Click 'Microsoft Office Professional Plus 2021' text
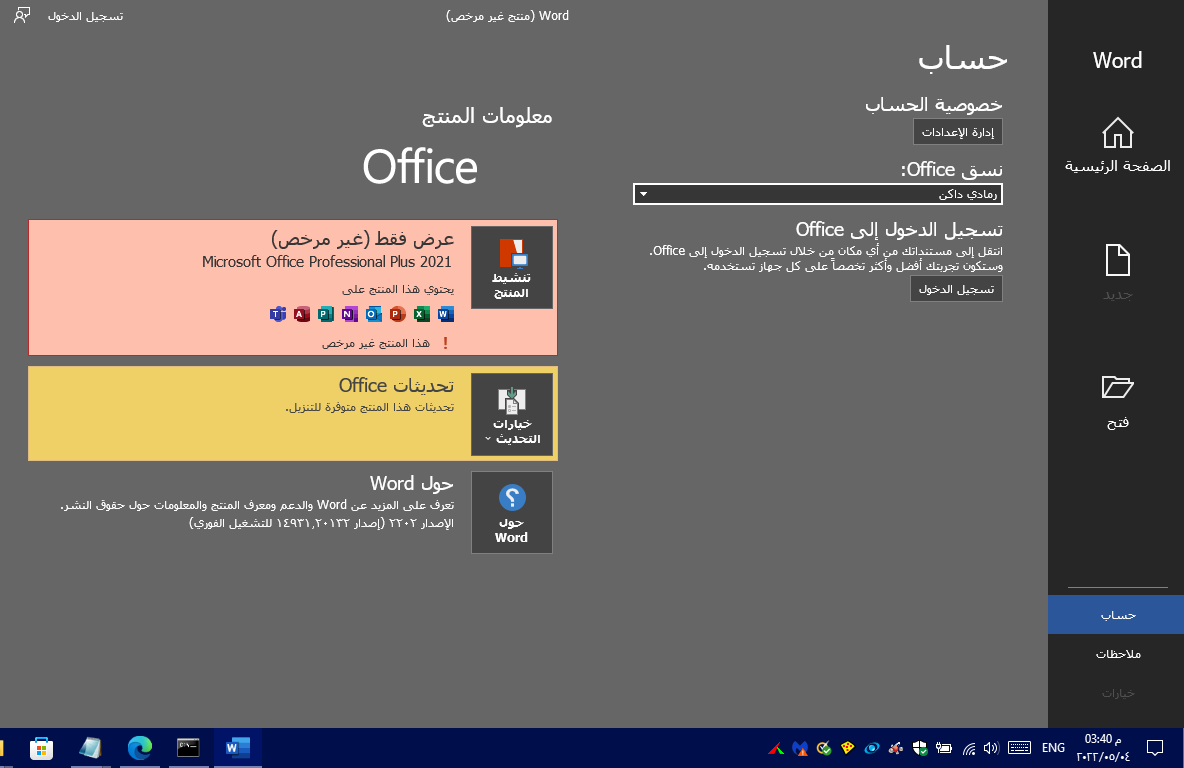1184x768 pixels. click(x=327, y=262)
